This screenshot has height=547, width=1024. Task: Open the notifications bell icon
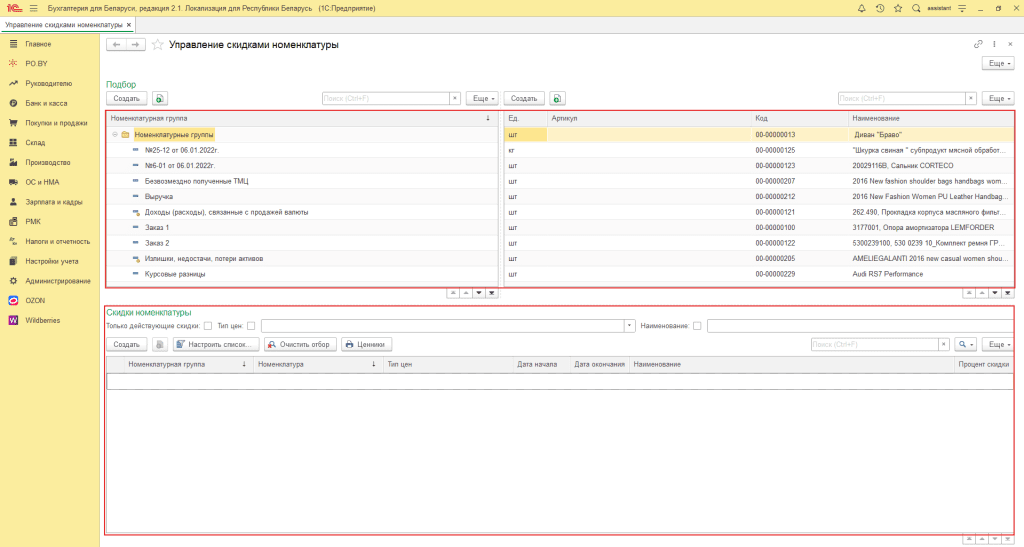(x=861, y=8)
